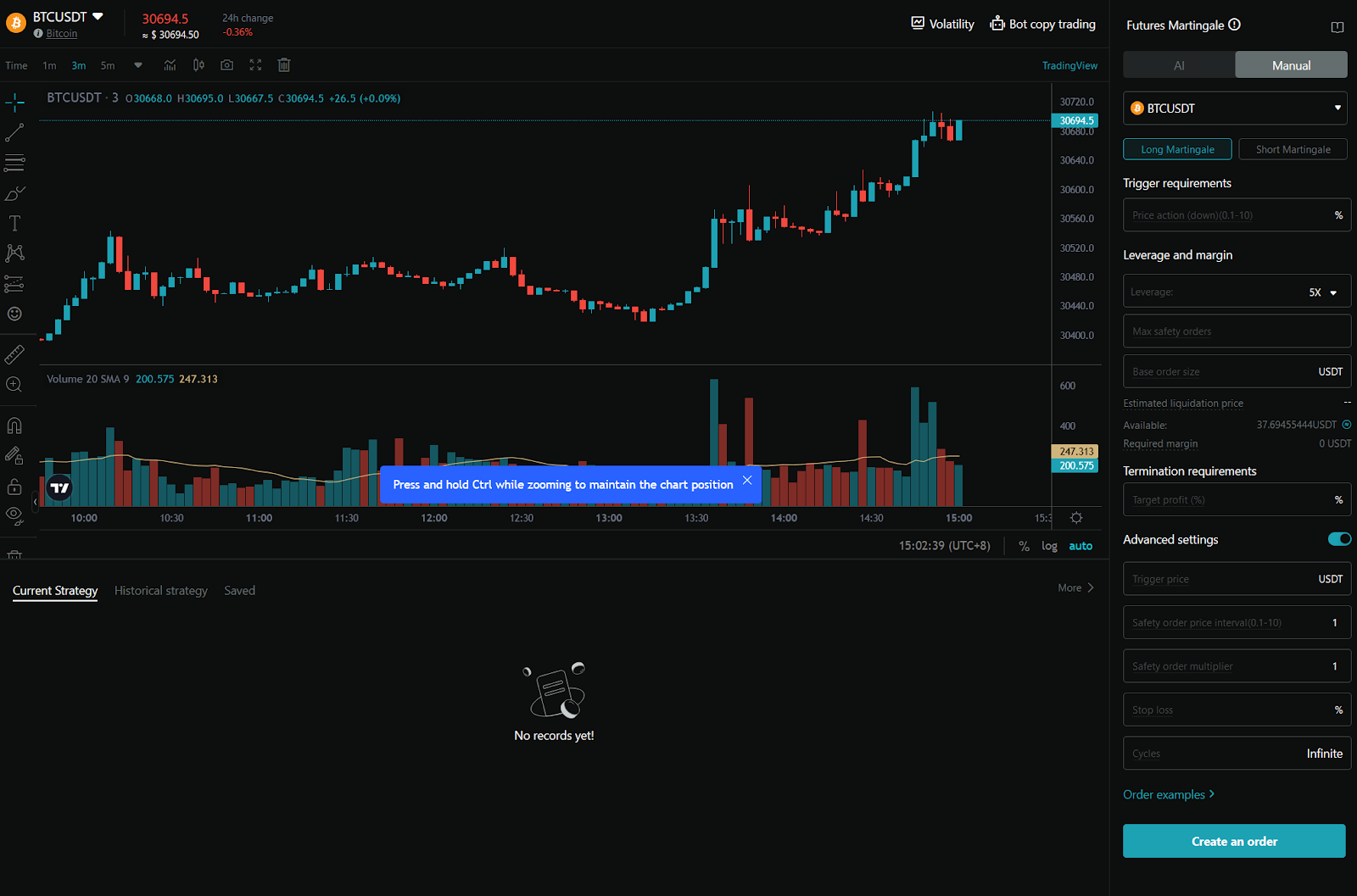This screenshot has width=1357, height=896.
Task: Follow the Bitcoin info link
Action: coord(62,34)
